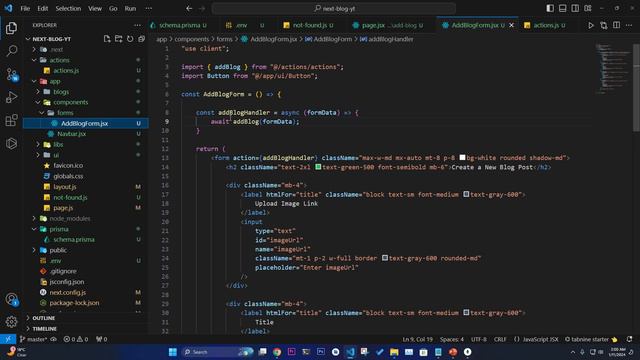The width and height of the screenshot is (640, 360).
Task: Click the next-blog-yt command center search
Action: pos(333,8)
